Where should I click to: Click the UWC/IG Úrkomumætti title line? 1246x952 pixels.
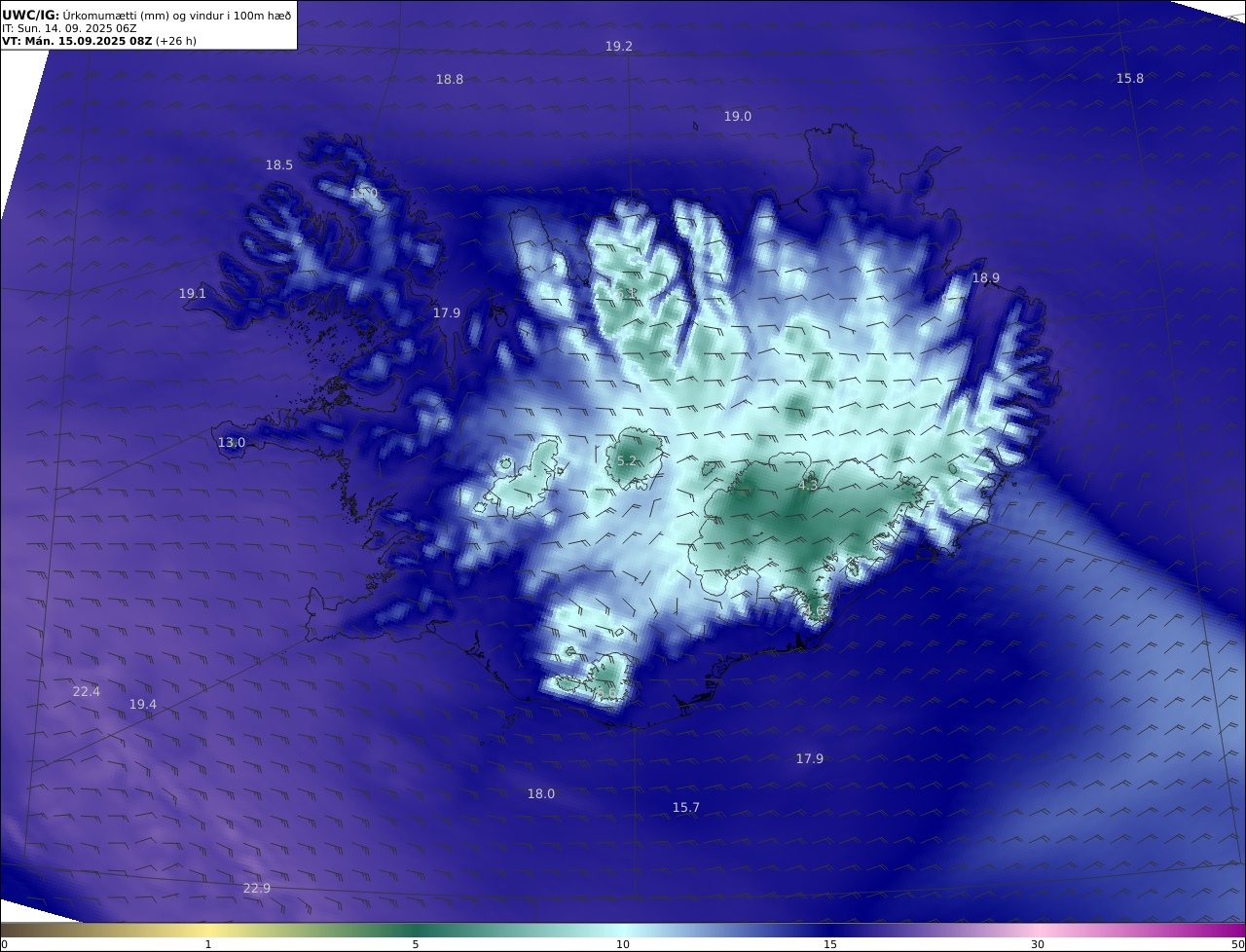pyautogui.click(x=147, y=15)
